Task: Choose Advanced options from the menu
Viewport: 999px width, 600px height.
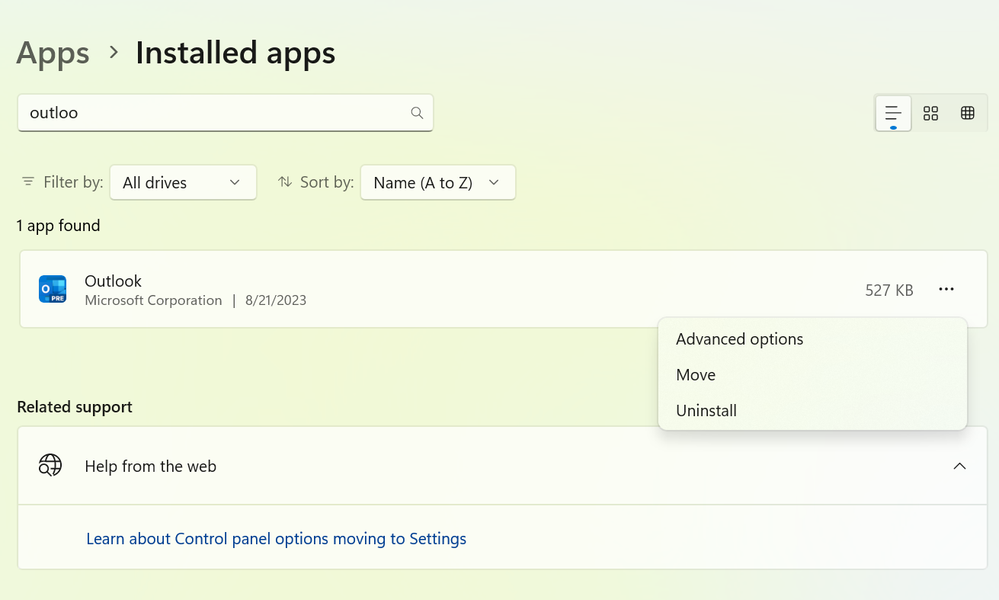Action: pos(740,339)
